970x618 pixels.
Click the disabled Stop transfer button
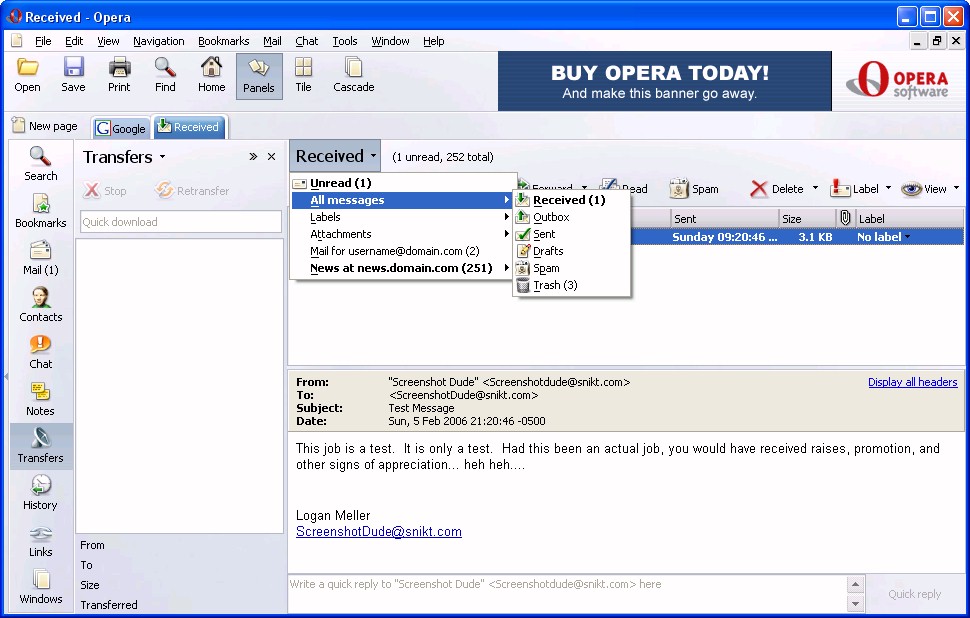point(105,191)
